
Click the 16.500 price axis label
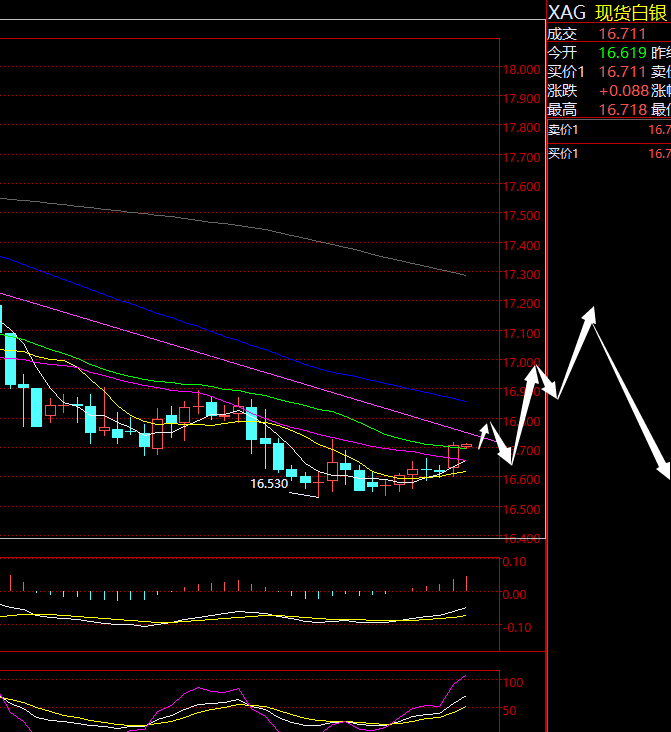522,509
